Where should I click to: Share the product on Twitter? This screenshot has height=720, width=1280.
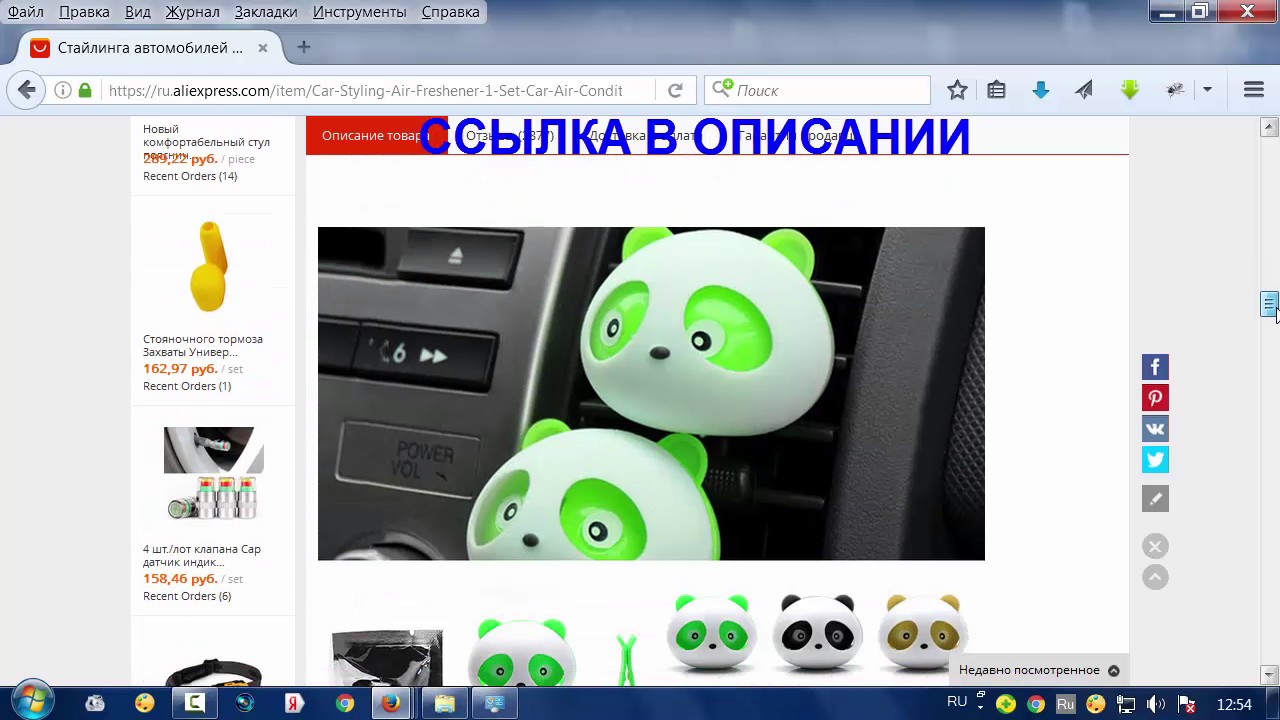pyautogui.click(x=1155, y=460)
